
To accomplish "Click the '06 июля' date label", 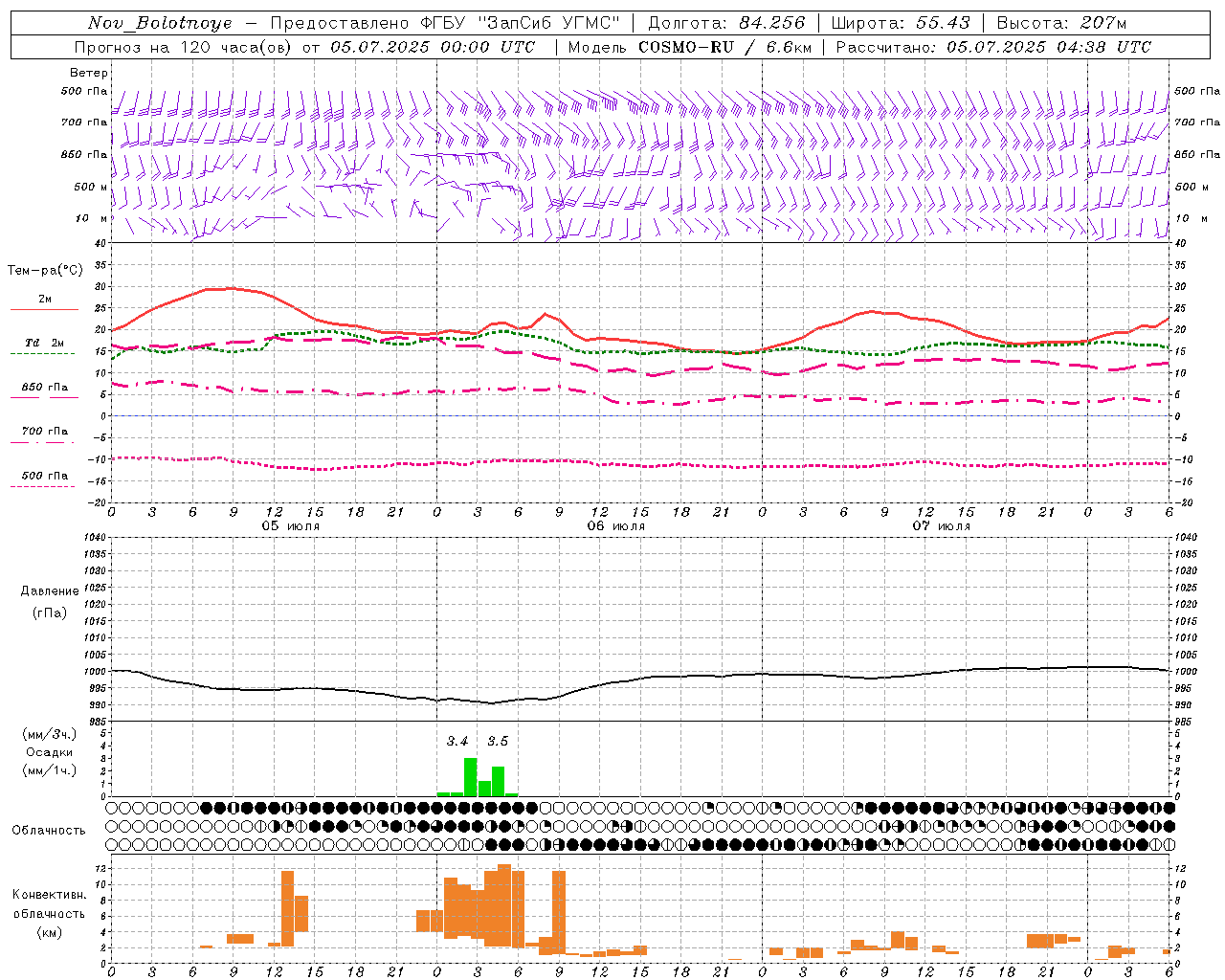I will [x=616, y=526].
